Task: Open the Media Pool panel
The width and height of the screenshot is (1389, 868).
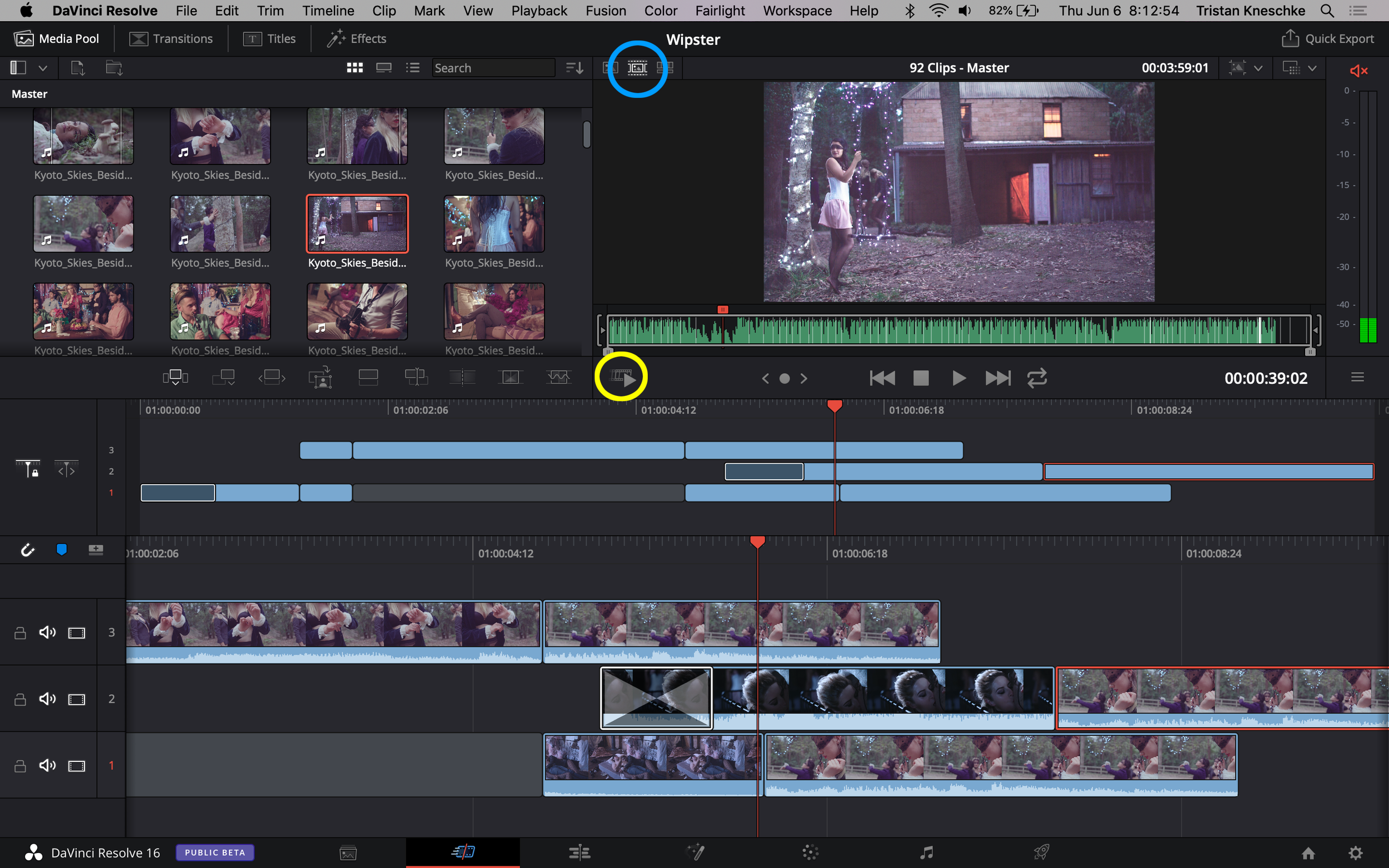Action: pos(56,38)
